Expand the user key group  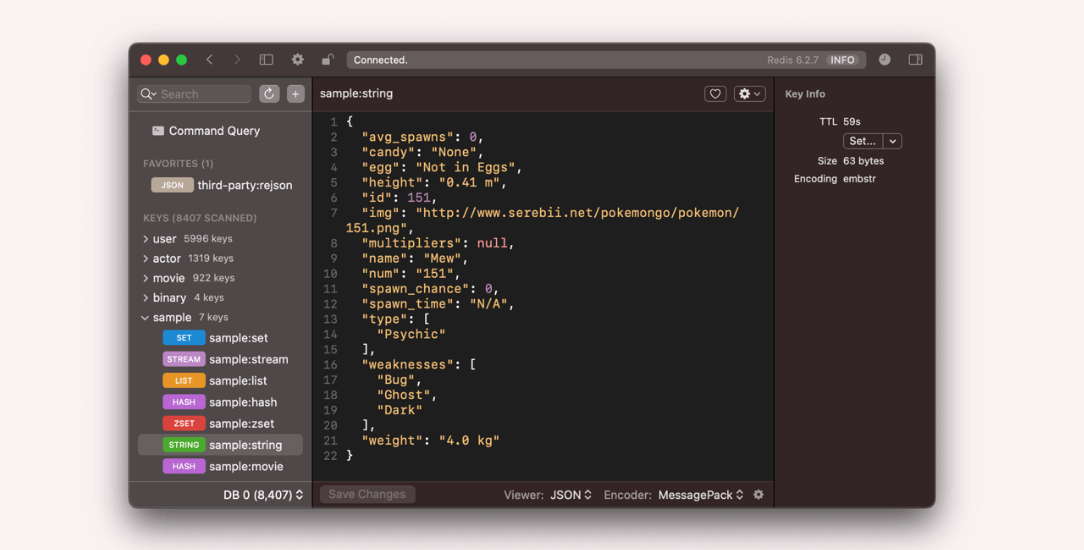point(145,239)
